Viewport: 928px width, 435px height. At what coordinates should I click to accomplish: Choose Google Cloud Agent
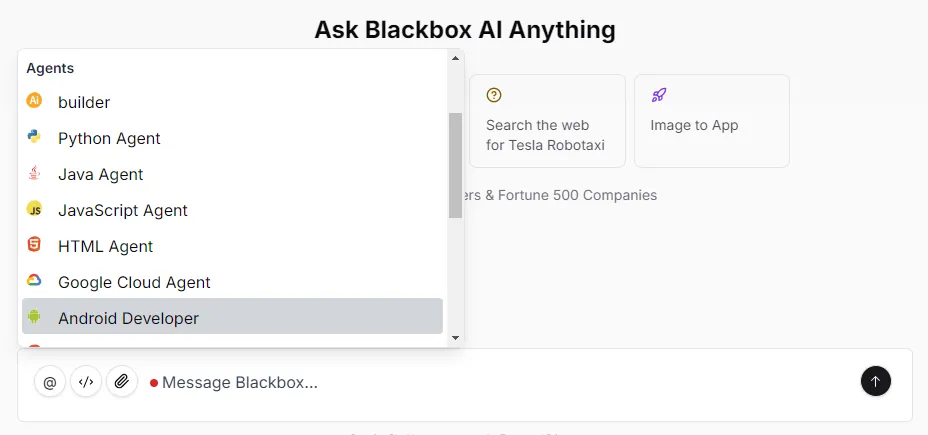tap(233, 282)
